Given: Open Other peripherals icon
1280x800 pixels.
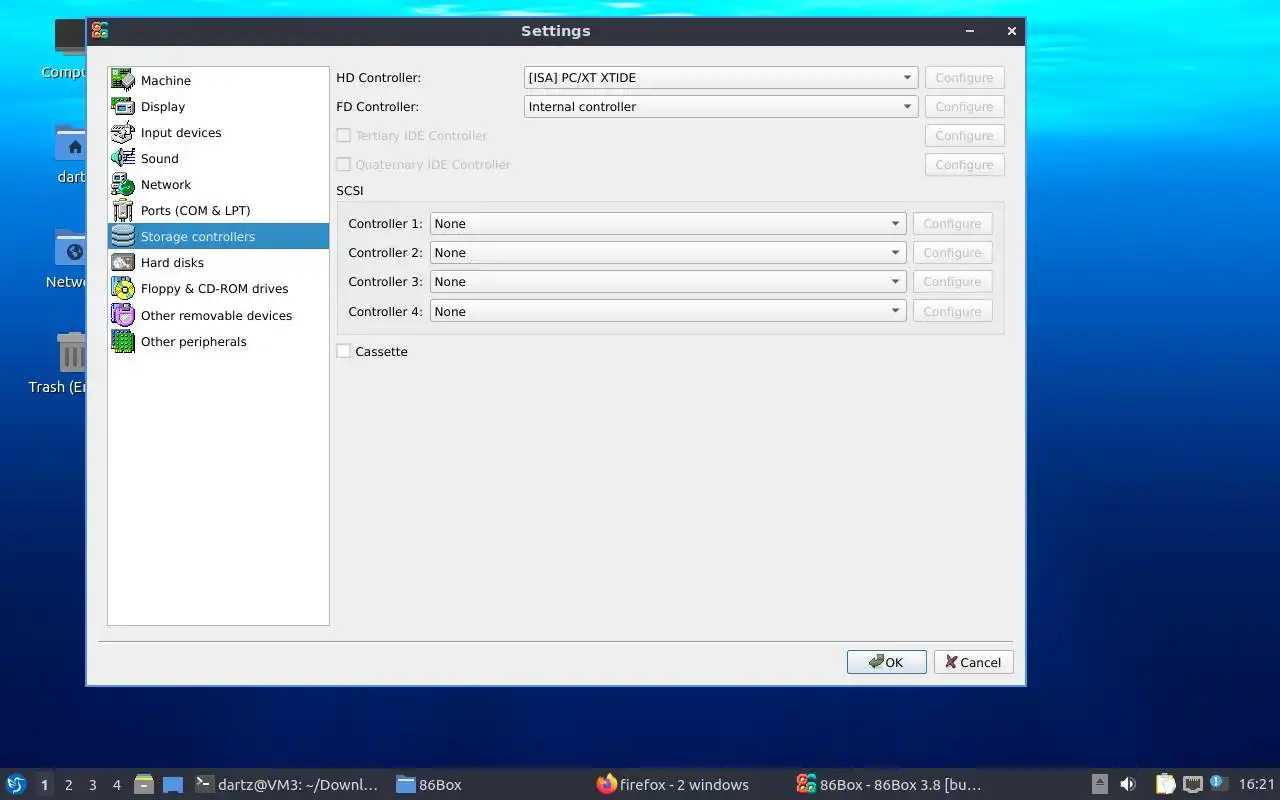Looking at the screenshot, I should [123, 341].
